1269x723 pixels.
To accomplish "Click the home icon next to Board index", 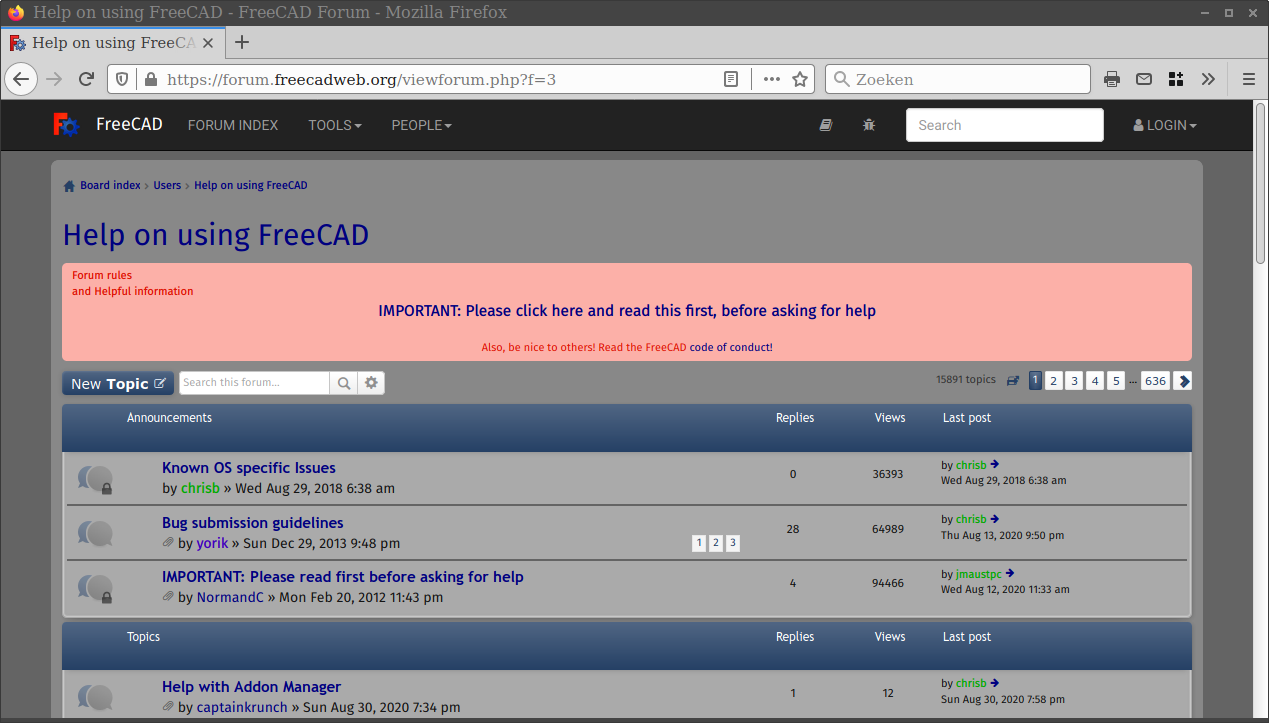I will [x=69, y=186].
